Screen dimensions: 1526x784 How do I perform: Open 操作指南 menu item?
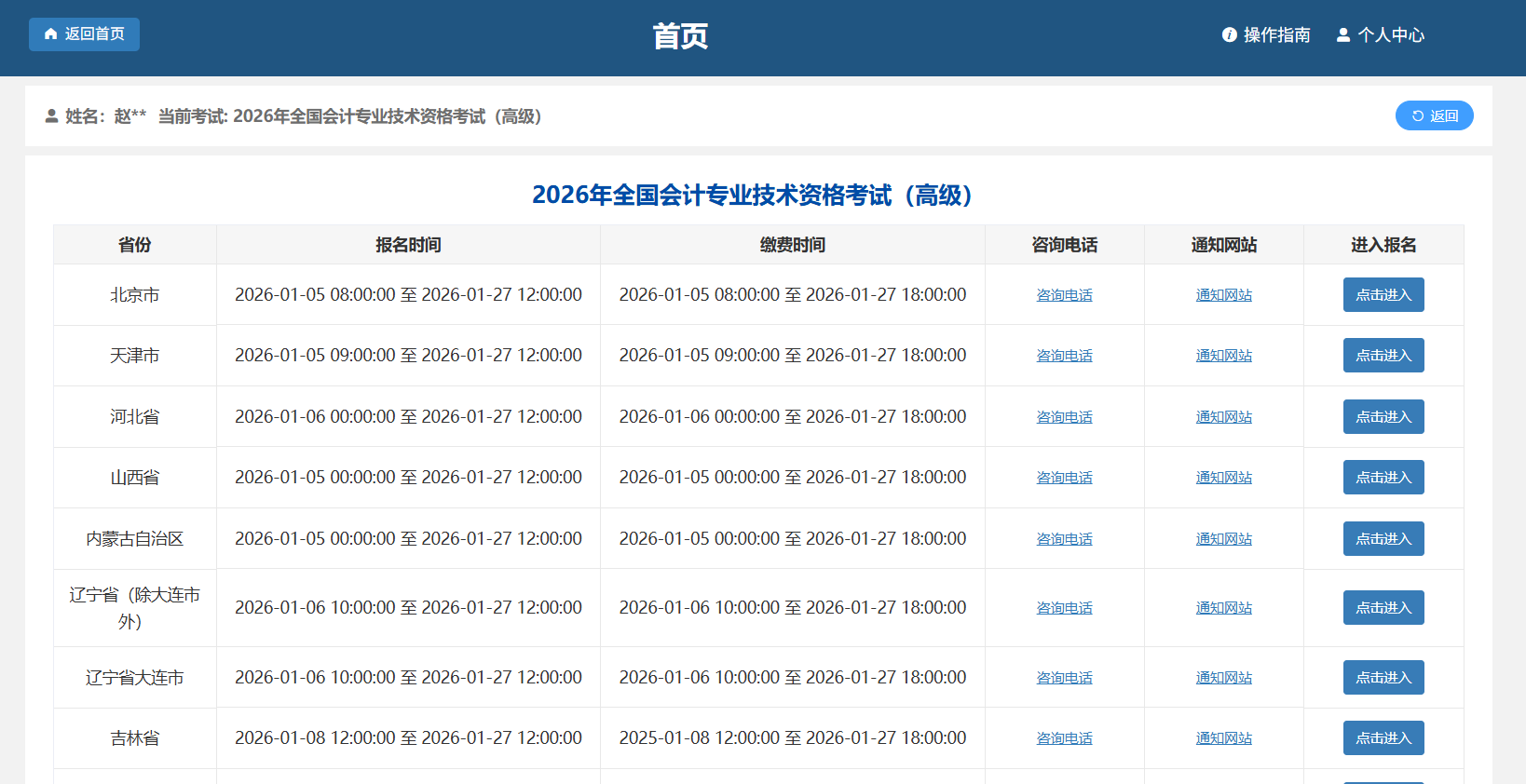pos(1275,34)
